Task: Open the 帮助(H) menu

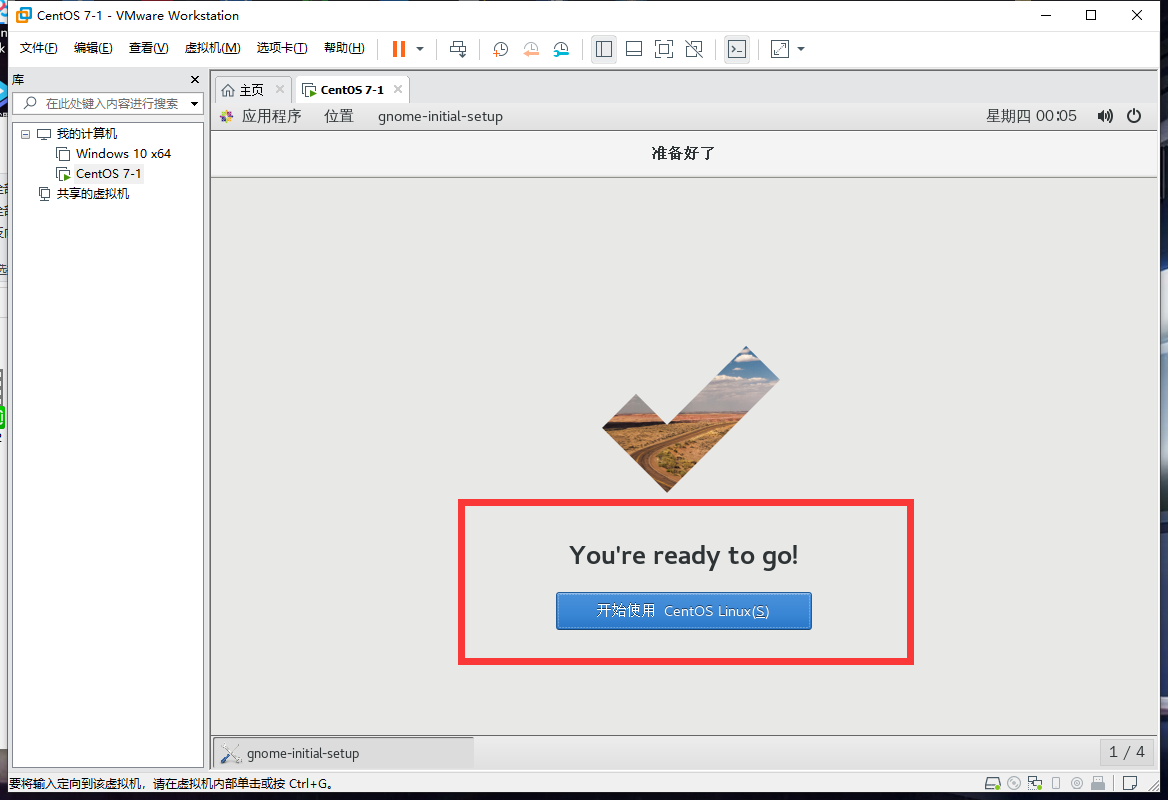Action: [x=344, y=48]
